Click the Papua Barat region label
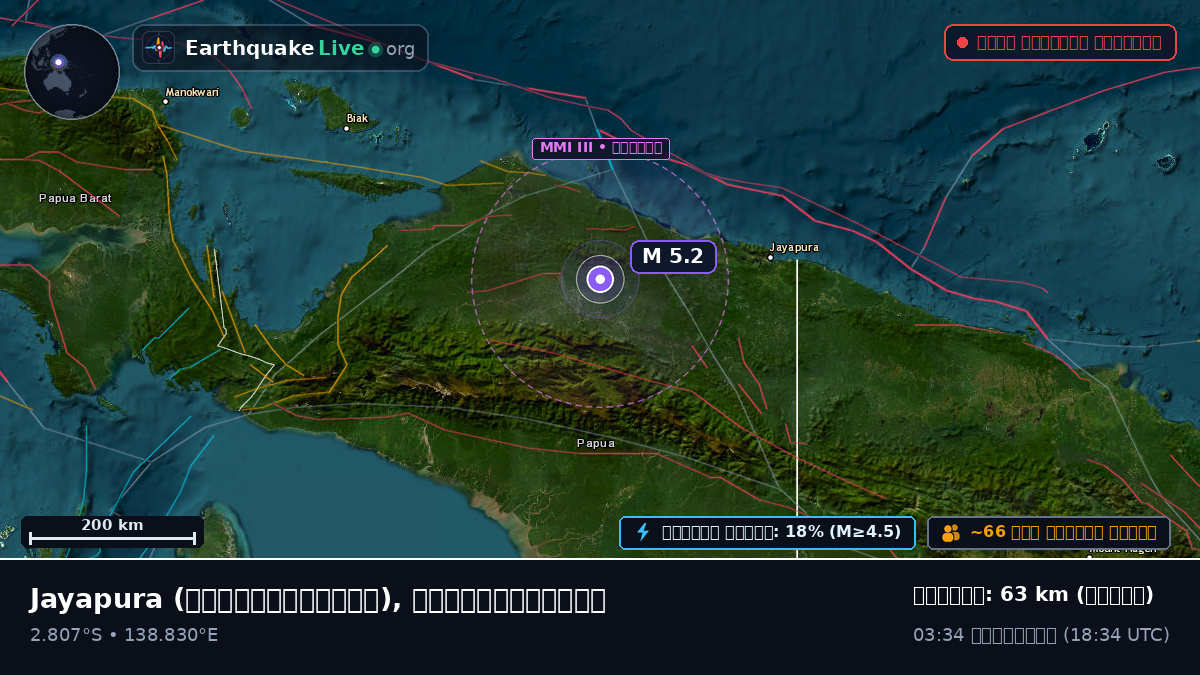This screenshot has height=675, width=1200. click(75, 198)
